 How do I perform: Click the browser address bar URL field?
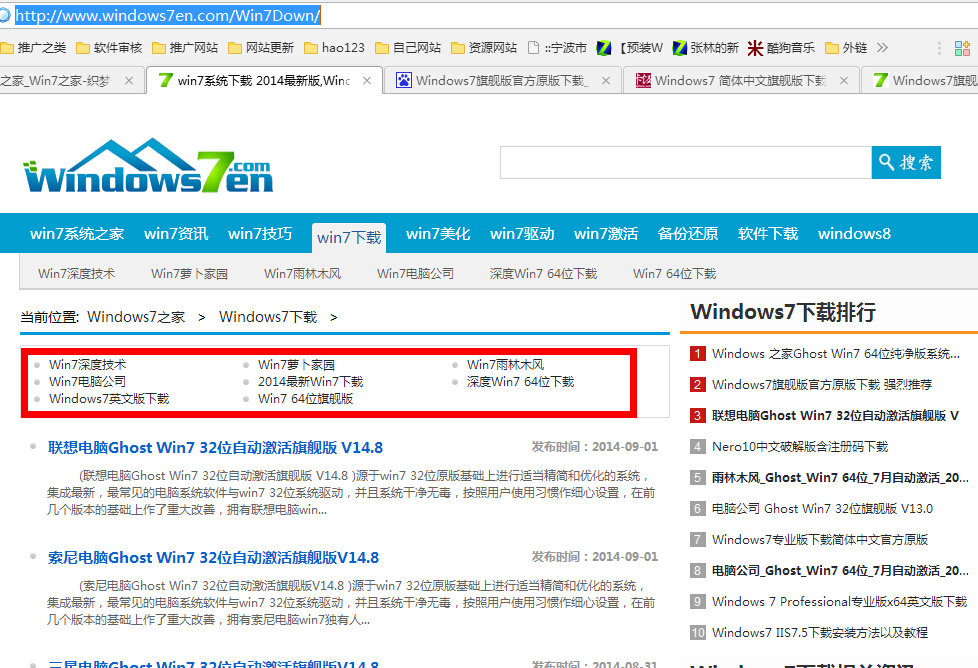click(200, 15)
